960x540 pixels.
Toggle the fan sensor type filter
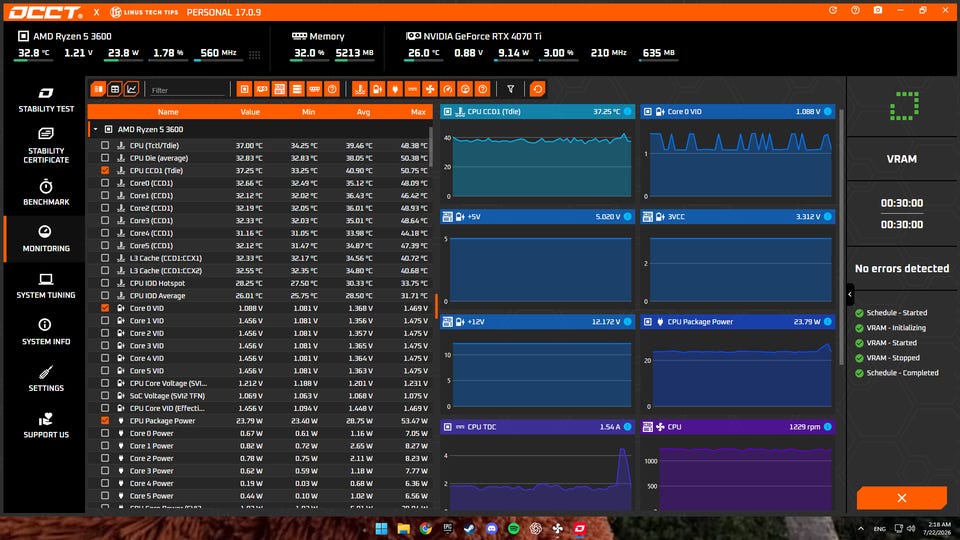(x=430, y=89)
